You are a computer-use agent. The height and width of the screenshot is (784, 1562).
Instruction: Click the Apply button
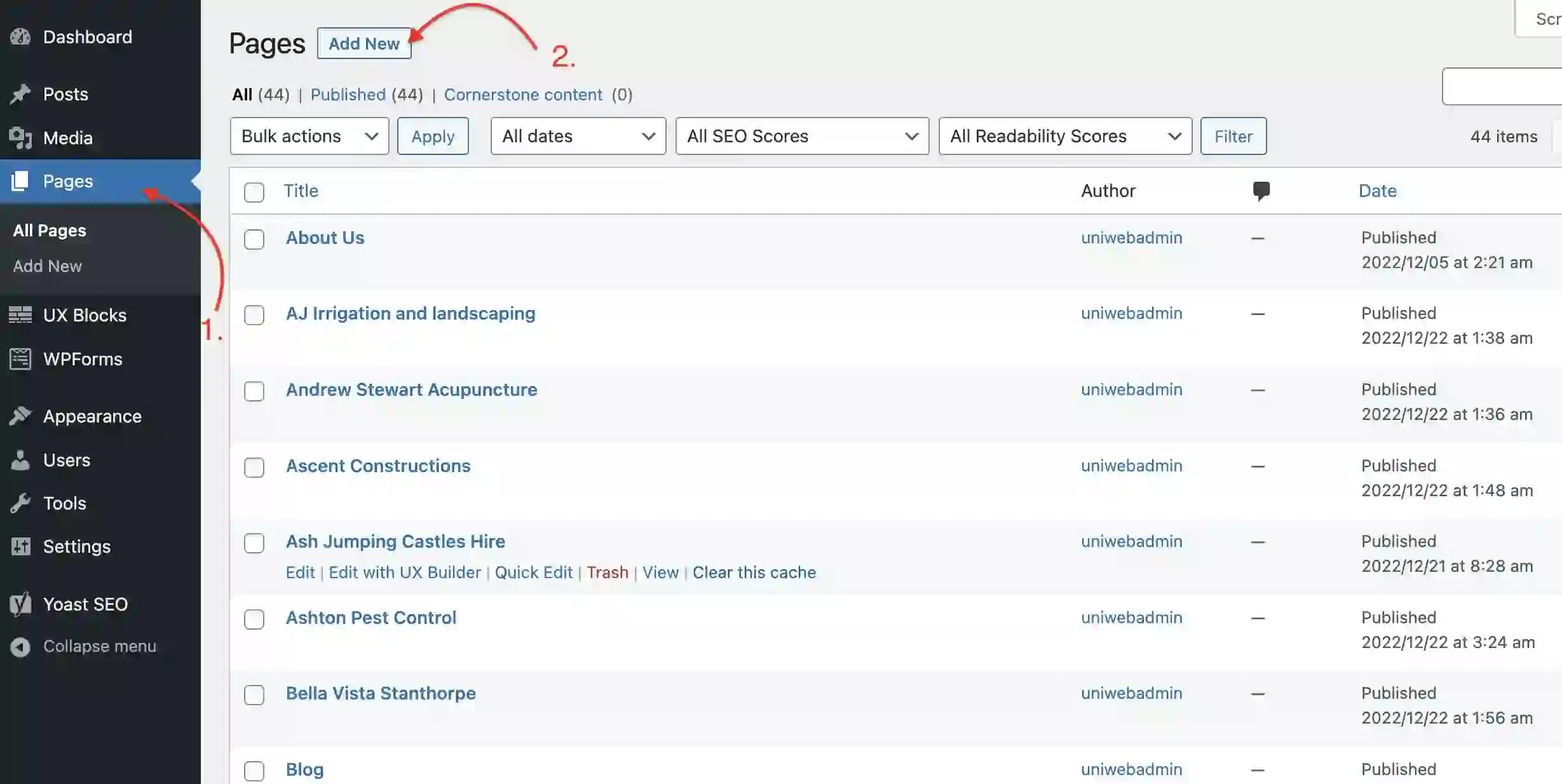click(x=433, y=136)
